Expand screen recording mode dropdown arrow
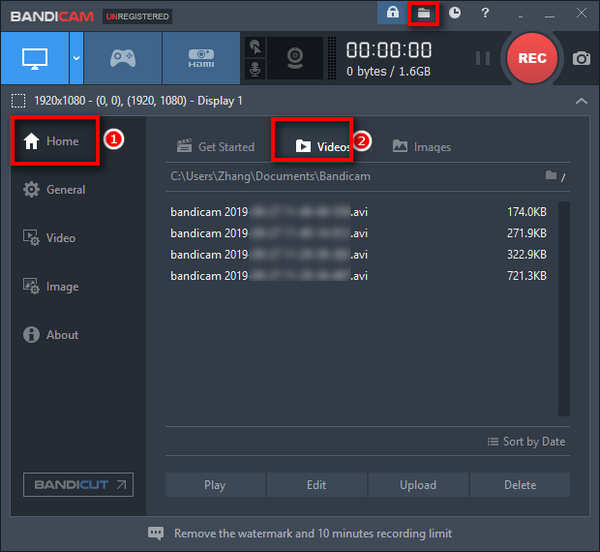The height and width of the screenshot is (552, 600). point(76,58)
